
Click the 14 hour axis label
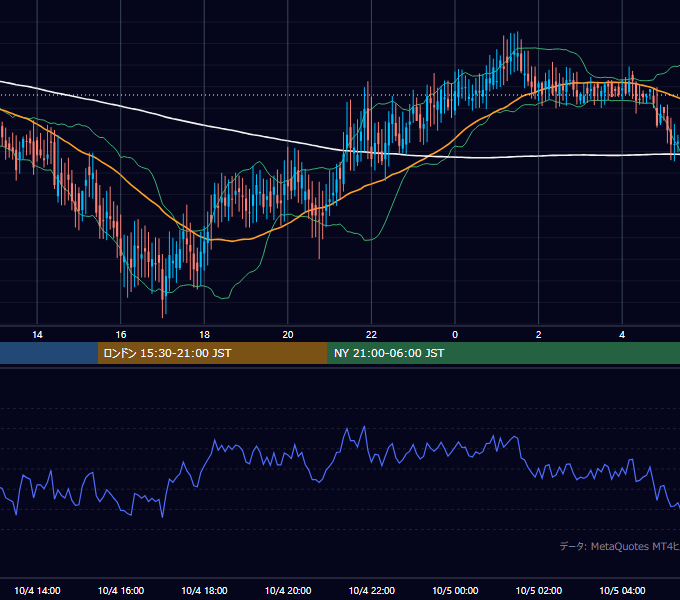tap(37, 335)
